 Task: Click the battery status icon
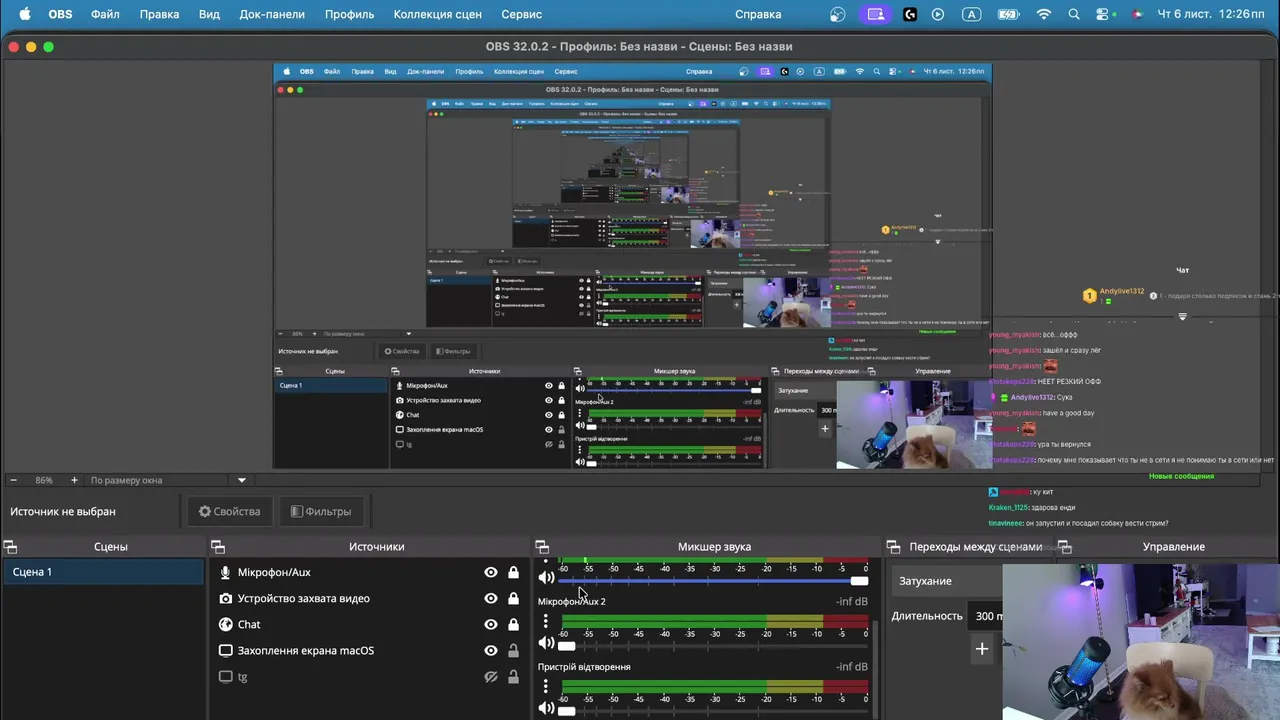(x=1008, y=14)
